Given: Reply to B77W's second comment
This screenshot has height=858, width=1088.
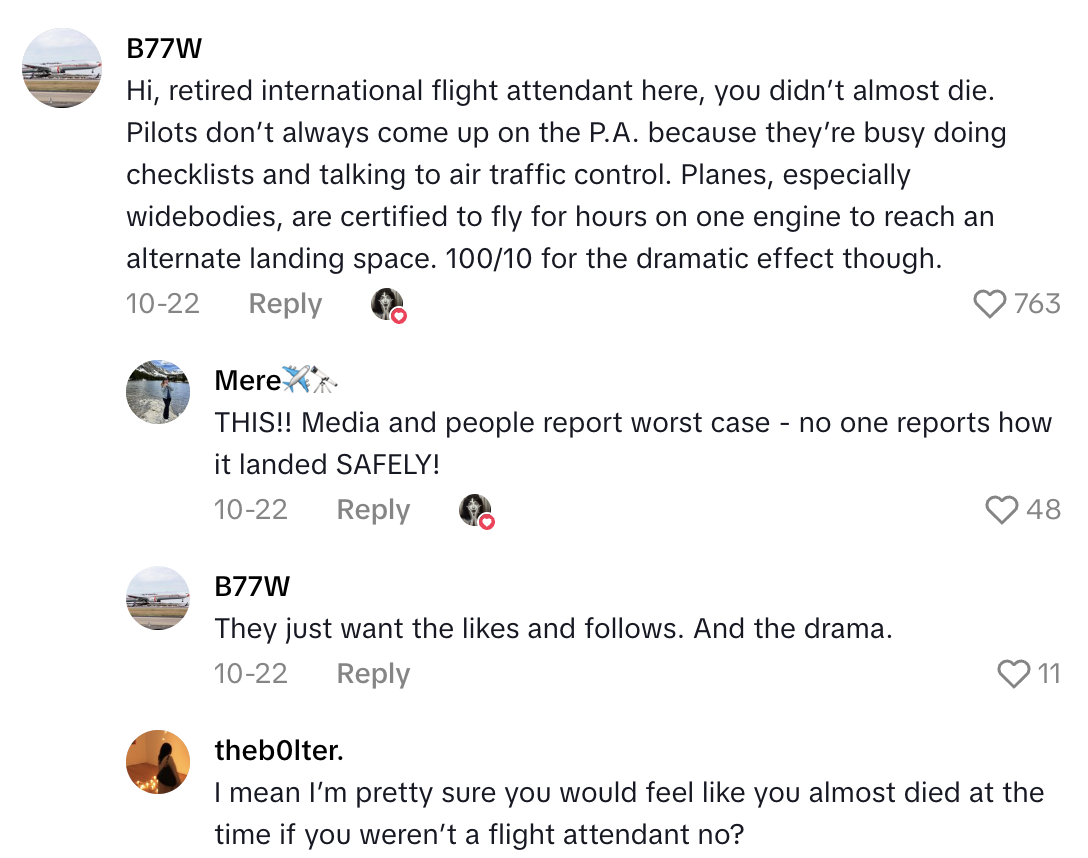Looking at the screenshot, I should [x=372, y=673].
